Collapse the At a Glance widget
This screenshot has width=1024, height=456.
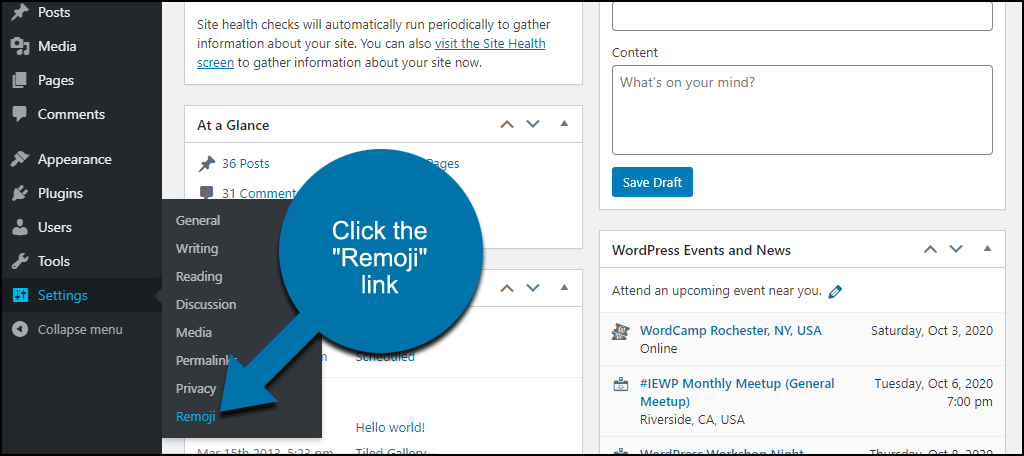[564, 124]
